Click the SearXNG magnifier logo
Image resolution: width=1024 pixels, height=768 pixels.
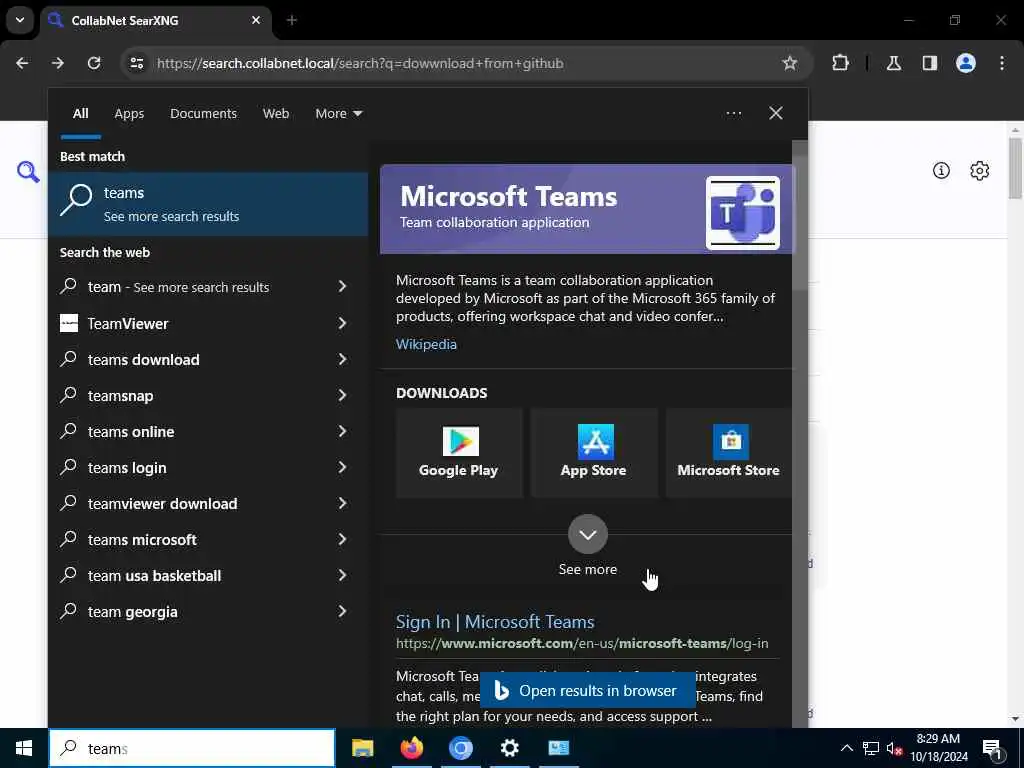pos(28,172)
